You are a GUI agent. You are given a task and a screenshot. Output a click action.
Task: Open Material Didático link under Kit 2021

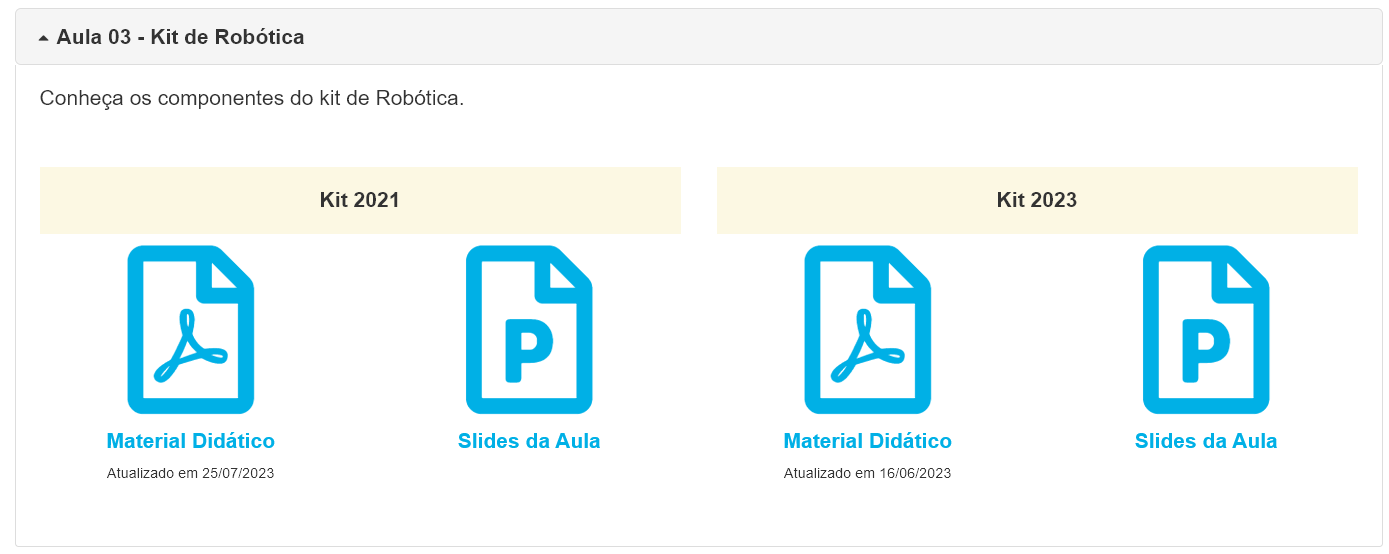pos(190,441)
